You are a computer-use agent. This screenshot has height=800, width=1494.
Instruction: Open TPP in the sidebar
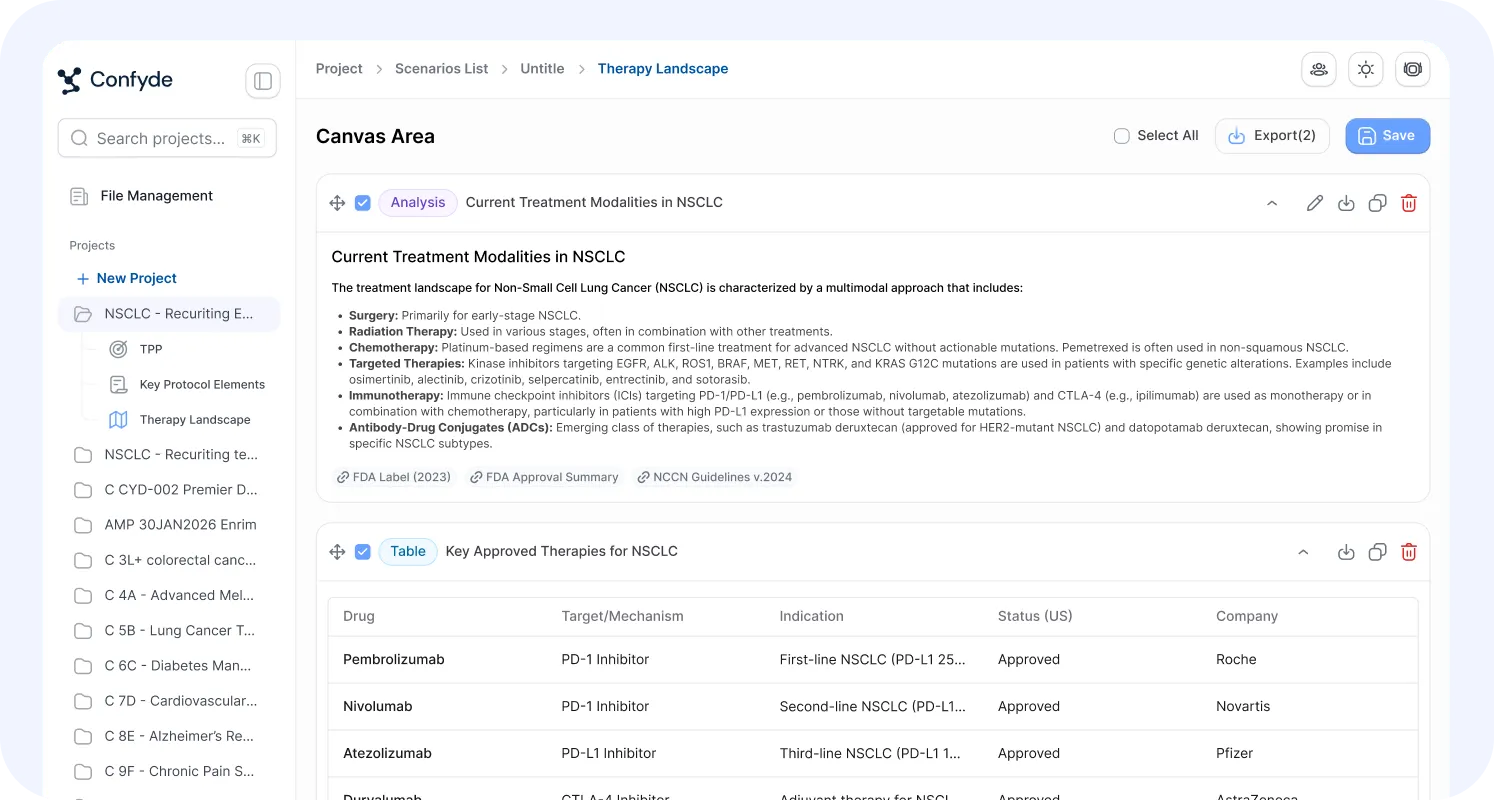tap(151, 349)
